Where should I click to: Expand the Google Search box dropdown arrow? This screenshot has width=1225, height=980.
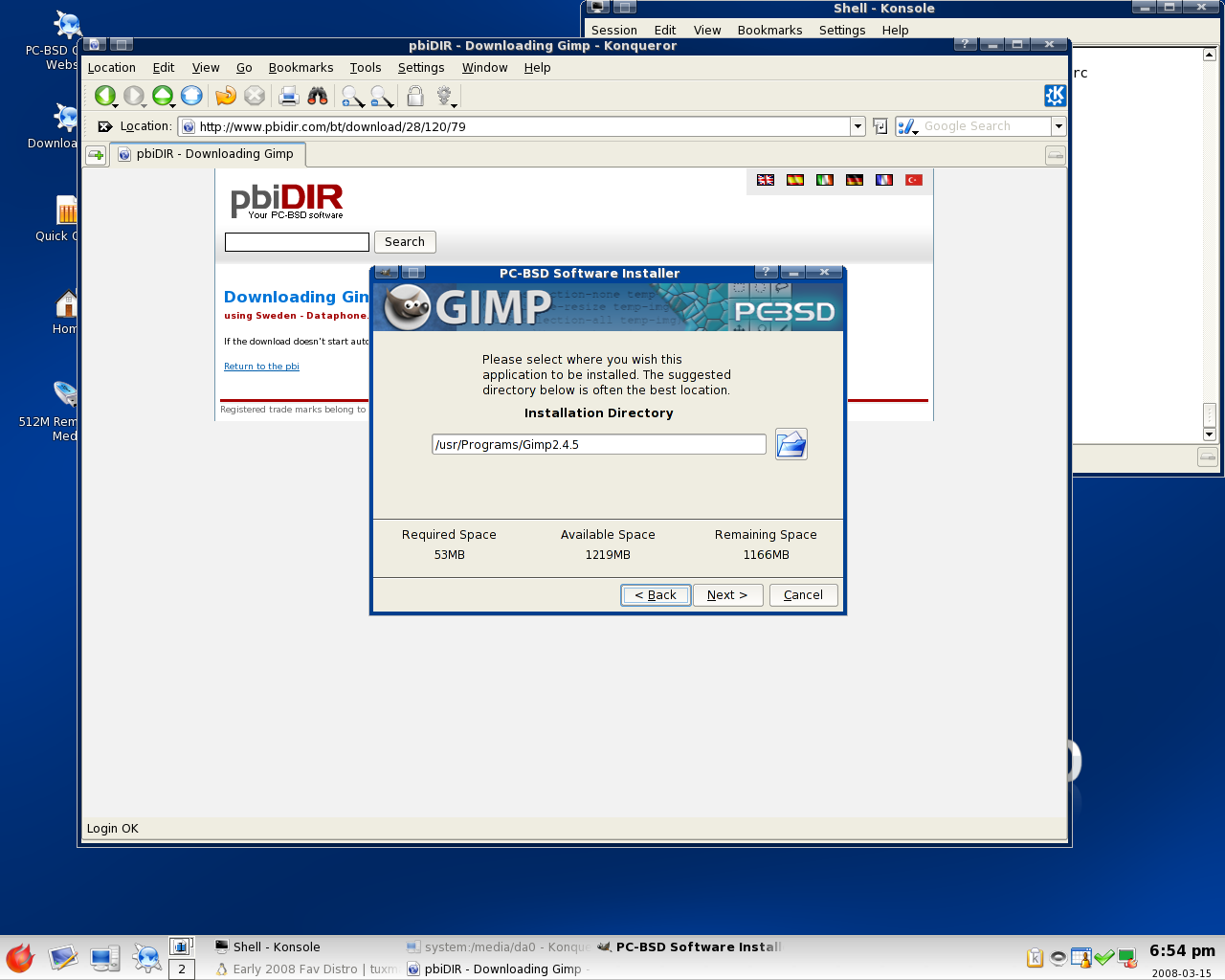pos(1058,126)
